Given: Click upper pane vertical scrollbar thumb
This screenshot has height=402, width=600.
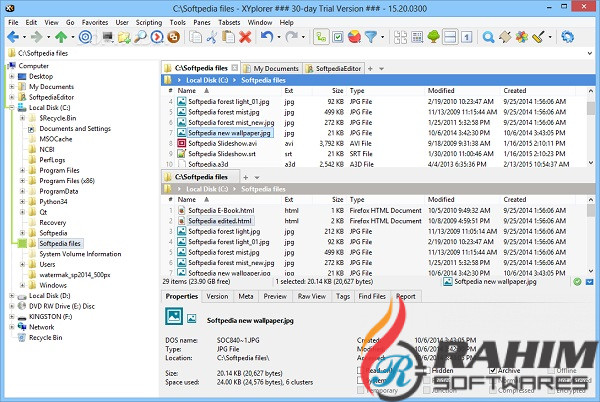Looking at the screenshot, I should coord(590,107).
